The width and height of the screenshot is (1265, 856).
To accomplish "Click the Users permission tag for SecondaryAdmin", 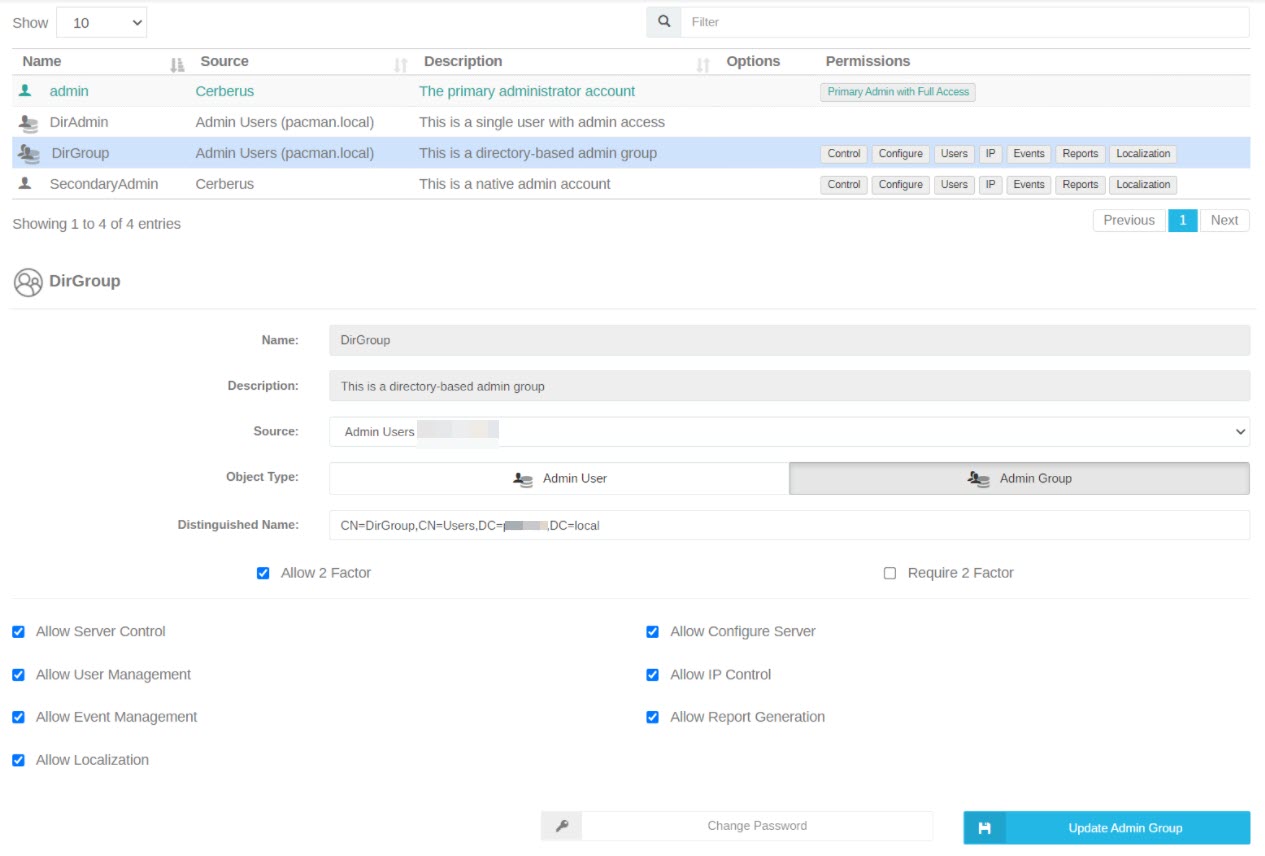I will (953, 184).
